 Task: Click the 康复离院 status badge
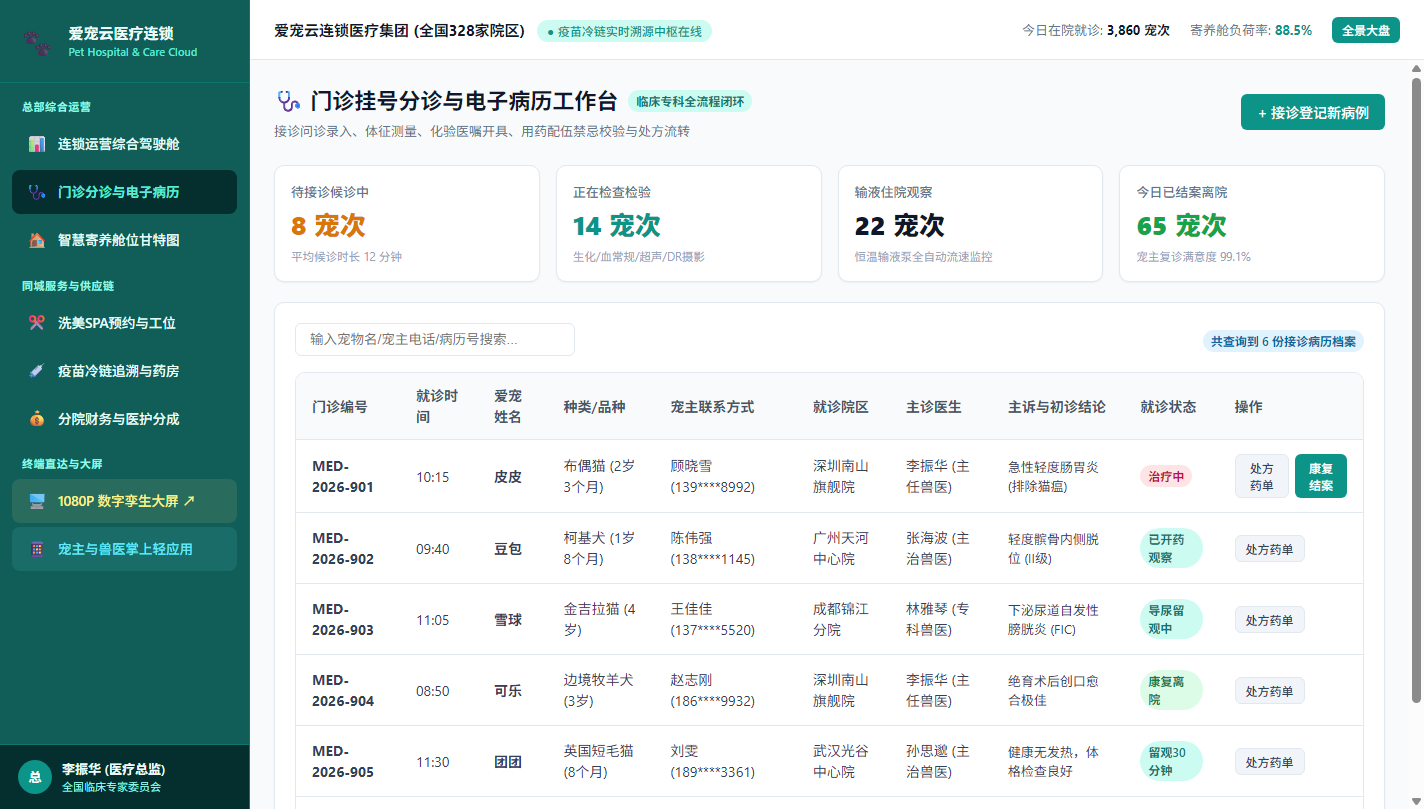pos(1171,690)
